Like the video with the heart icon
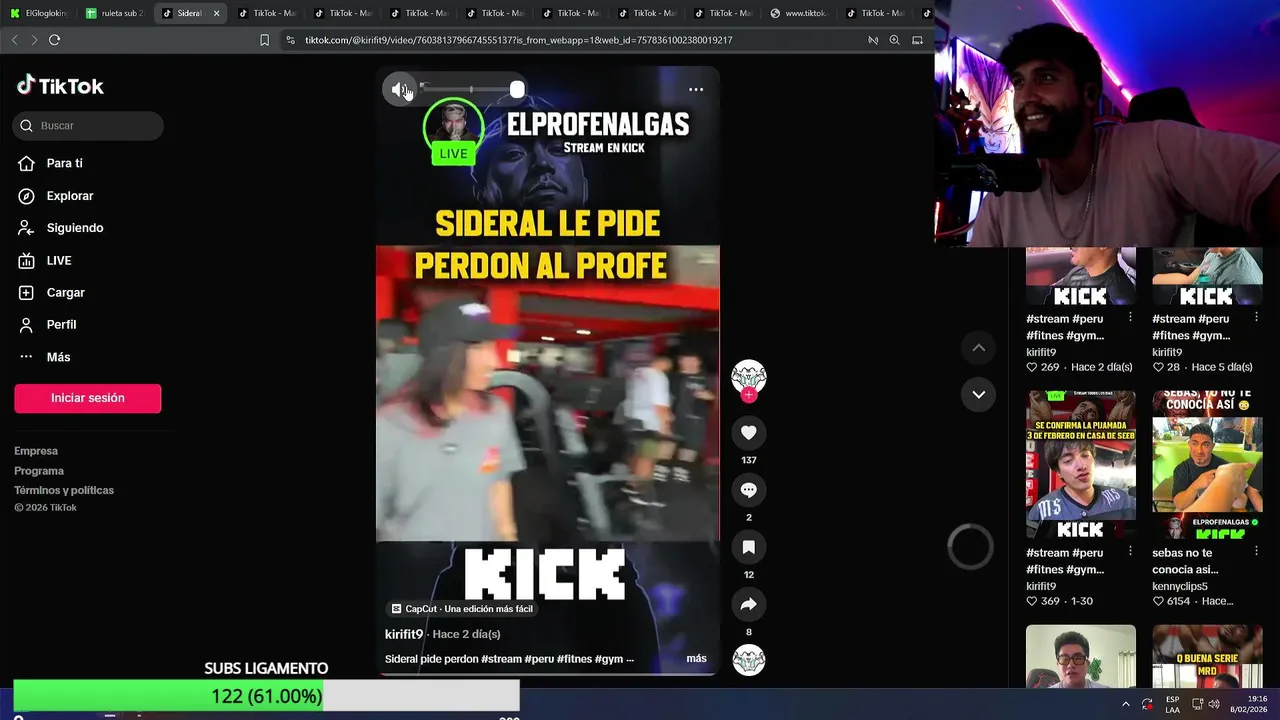The image size is (1280, 720). (748, 432)
